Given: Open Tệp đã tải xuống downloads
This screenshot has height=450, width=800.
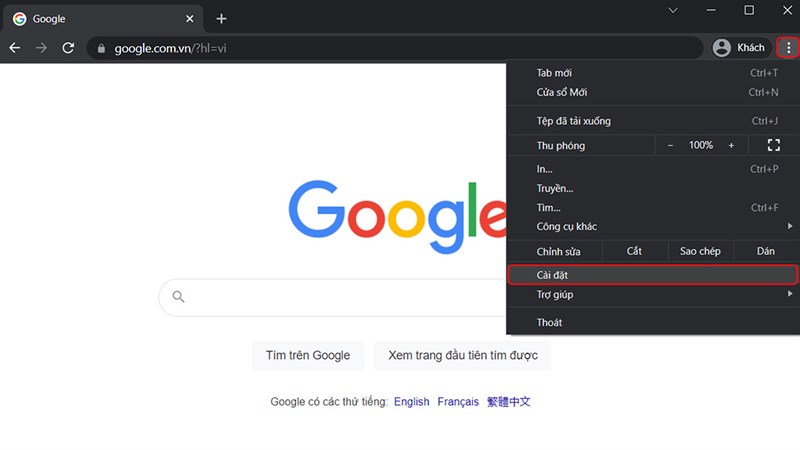Looking at the screenshot, I should (x=653, y=121).
